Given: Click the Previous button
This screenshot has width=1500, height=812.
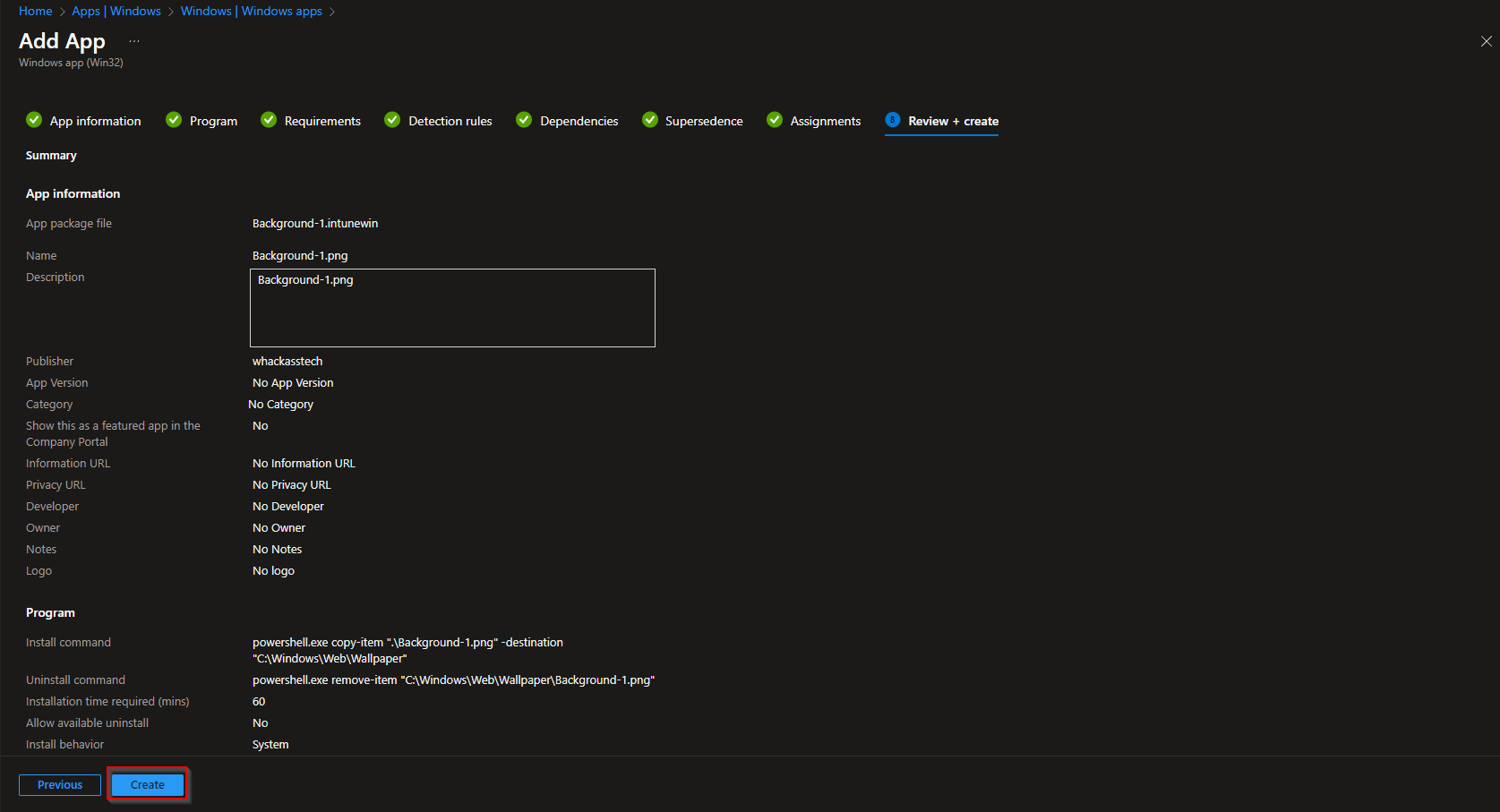Looking at the screenshot, I should click(59, 784).
